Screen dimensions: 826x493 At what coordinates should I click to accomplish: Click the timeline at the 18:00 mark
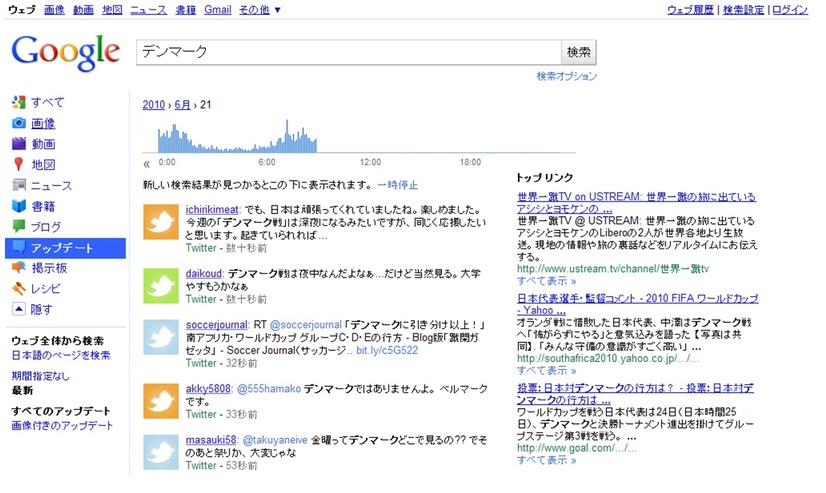(x=470, y=162)
